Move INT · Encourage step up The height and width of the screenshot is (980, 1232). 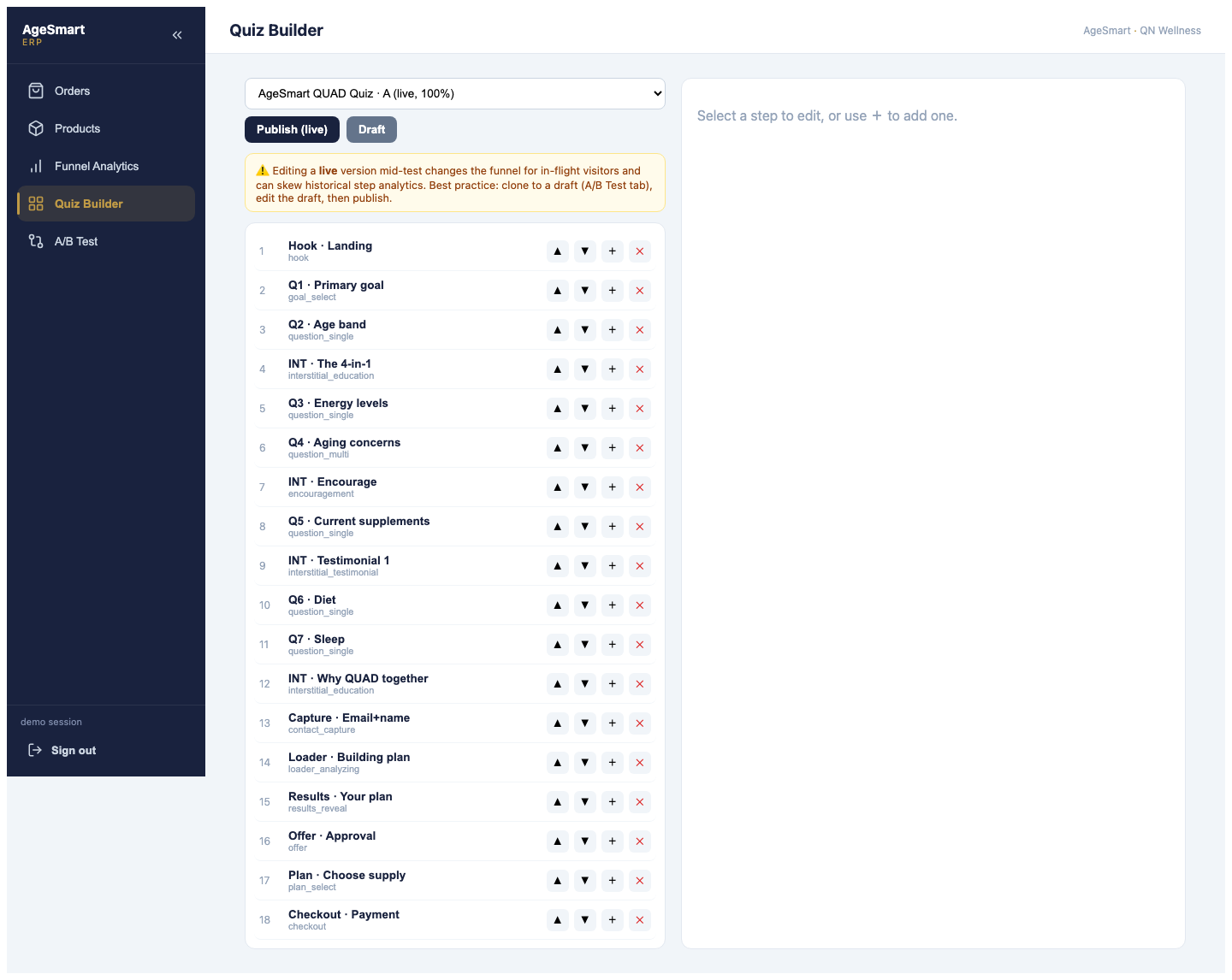558,487
